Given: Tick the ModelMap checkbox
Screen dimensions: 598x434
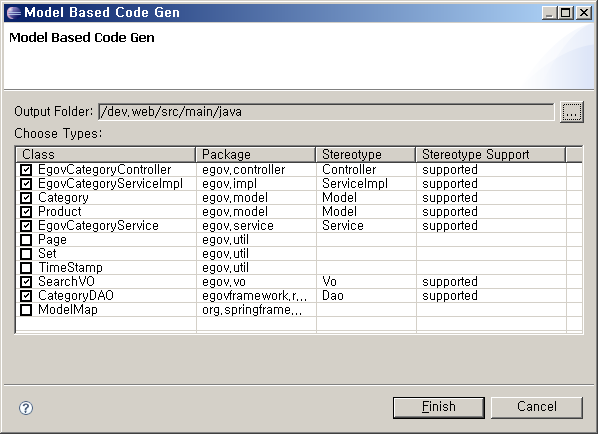Looking at the screenshot, I should pyautogui.click(x=26, y=310).
